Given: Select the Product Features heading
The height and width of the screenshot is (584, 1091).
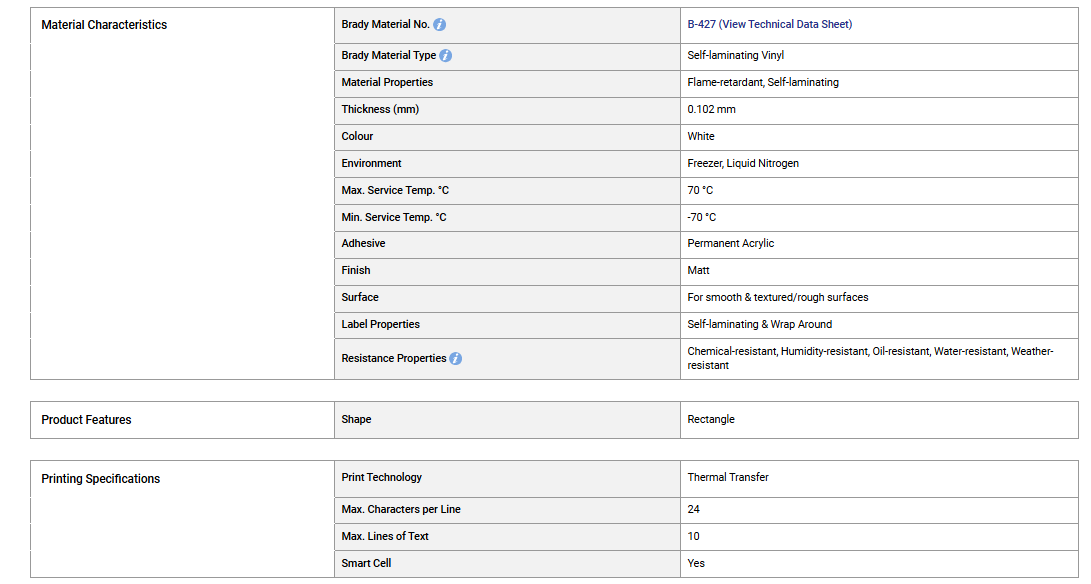Looking at the screenshot, I should coord(86,420).
